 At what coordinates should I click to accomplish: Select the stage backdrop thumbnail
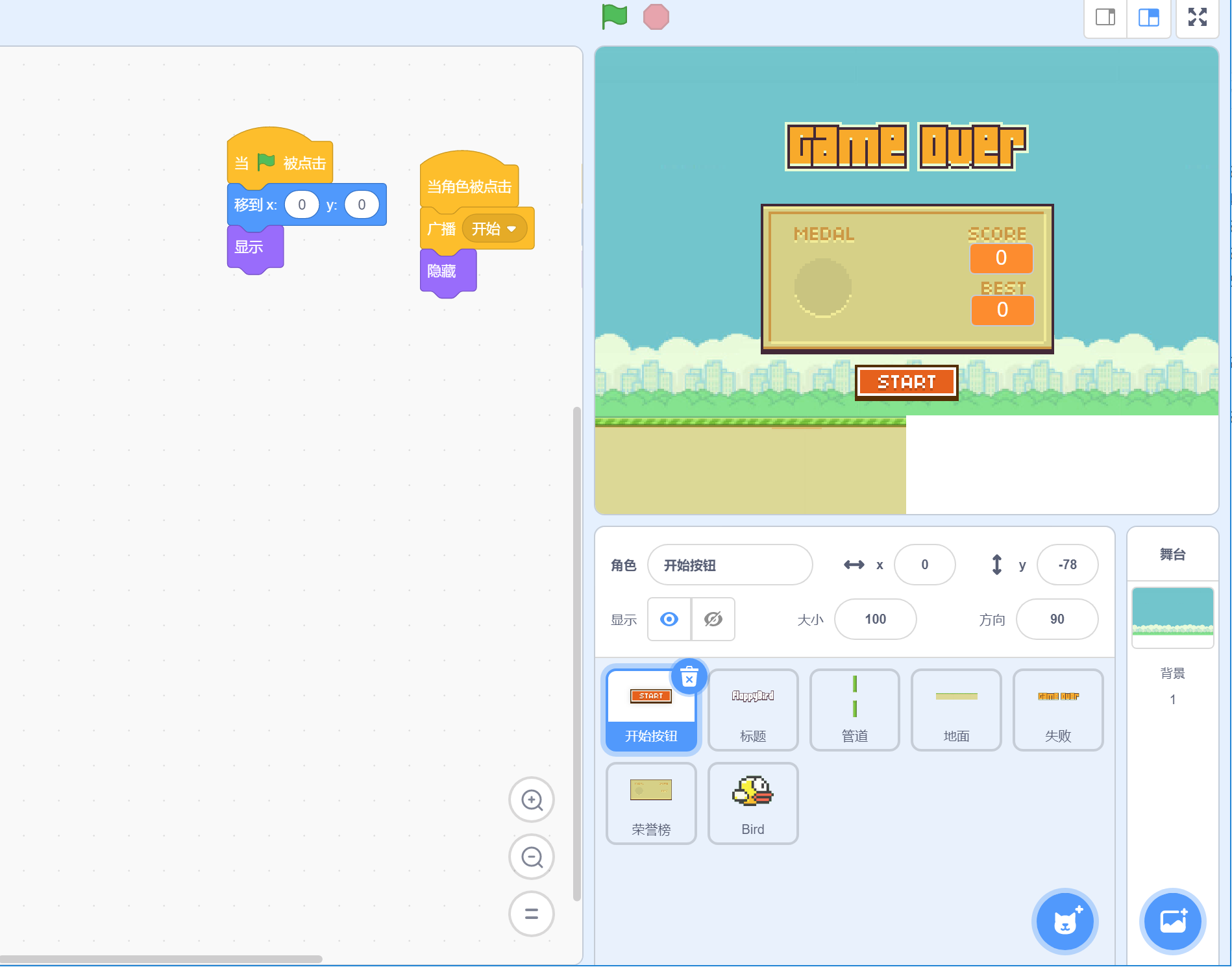(x=1172, y=617)
